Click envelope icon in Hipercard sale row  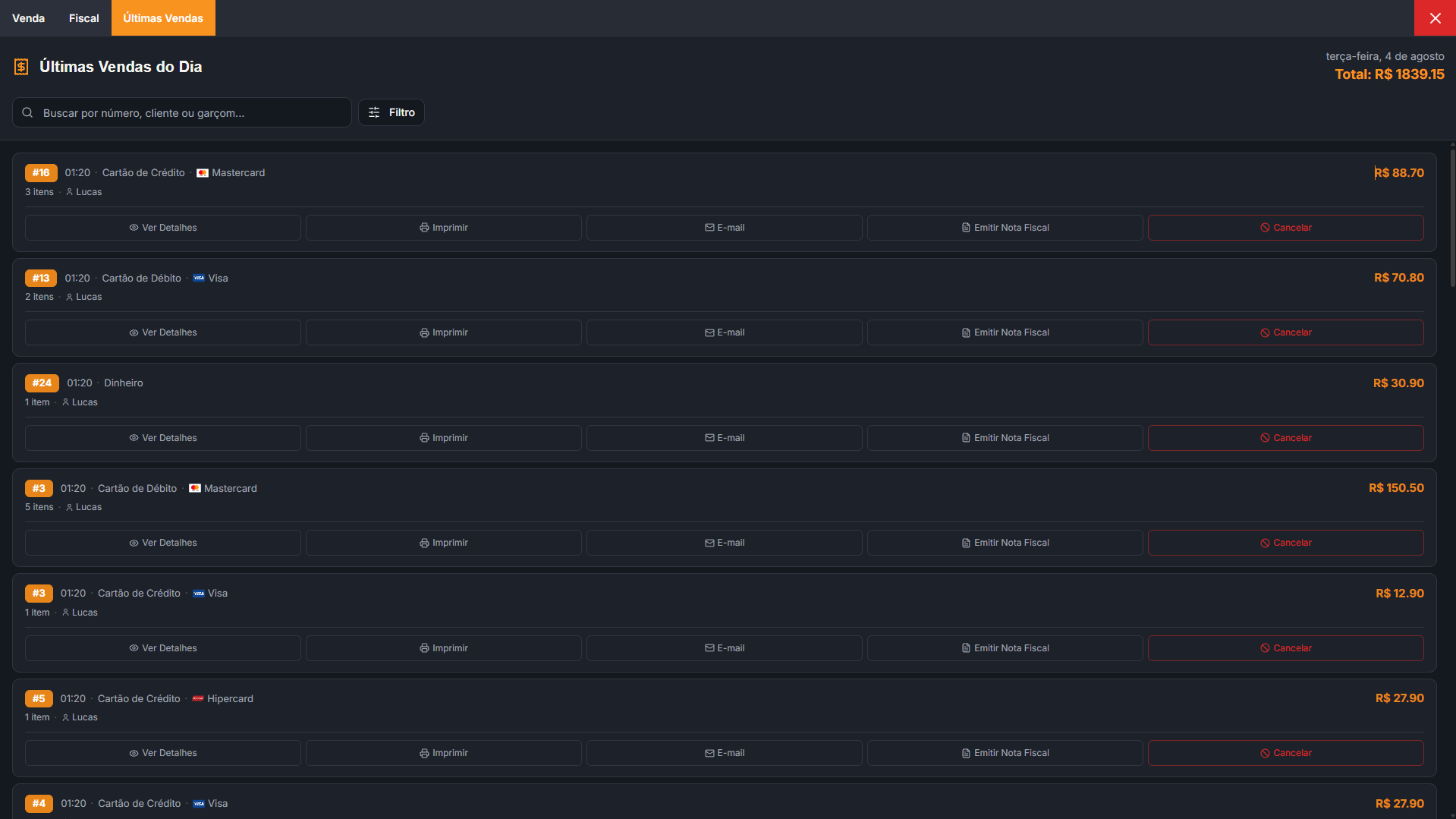tap(709, 753)
